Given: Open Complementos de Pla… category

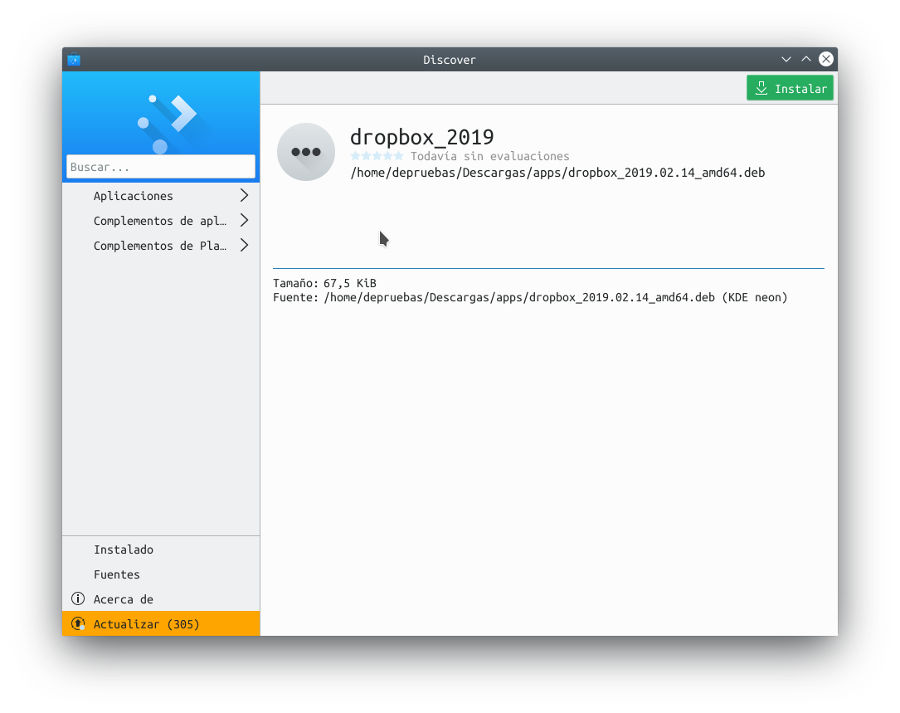Looking at the screenshot, I should (x=161, y=246).
